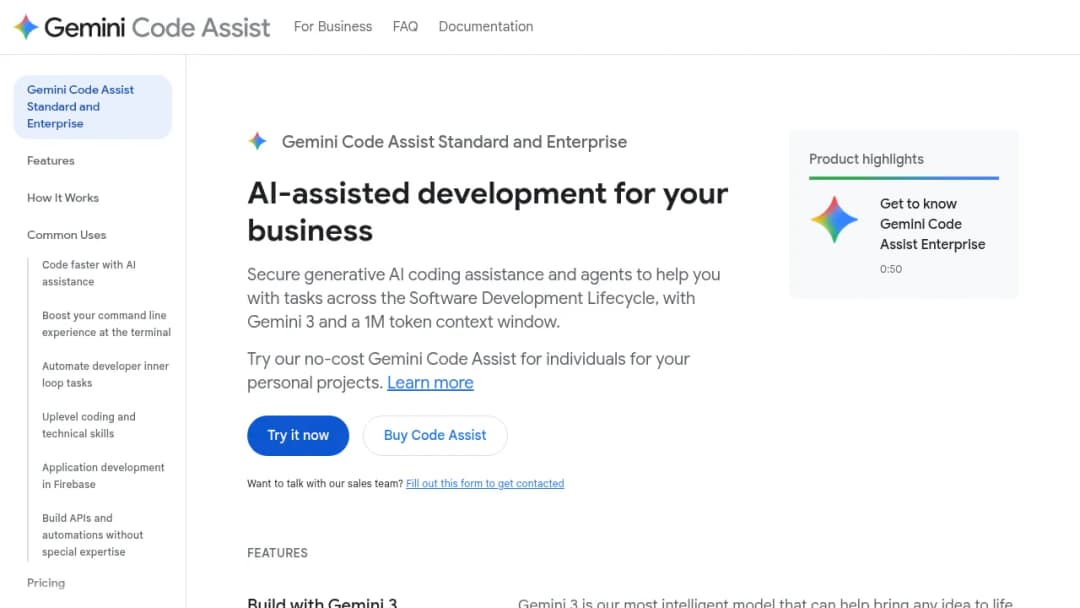Click the Gemini sparkle logo in header
Screen dimensions: 1080x608
tap(26, 27)
